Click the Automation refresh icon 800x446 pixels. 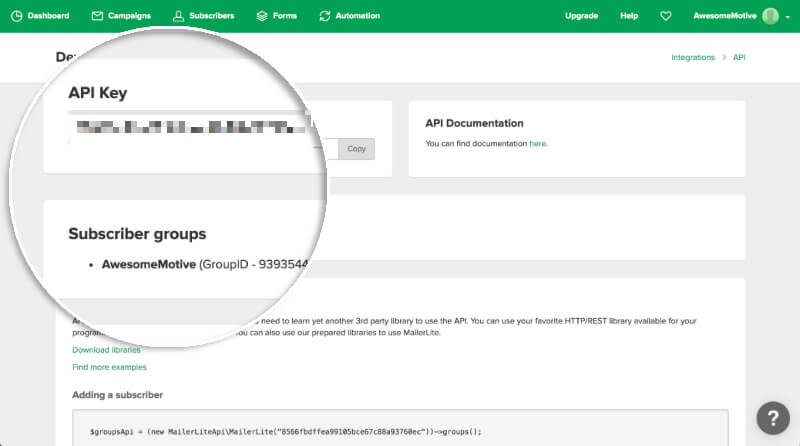pyautogui.click(x=324, y=16)
